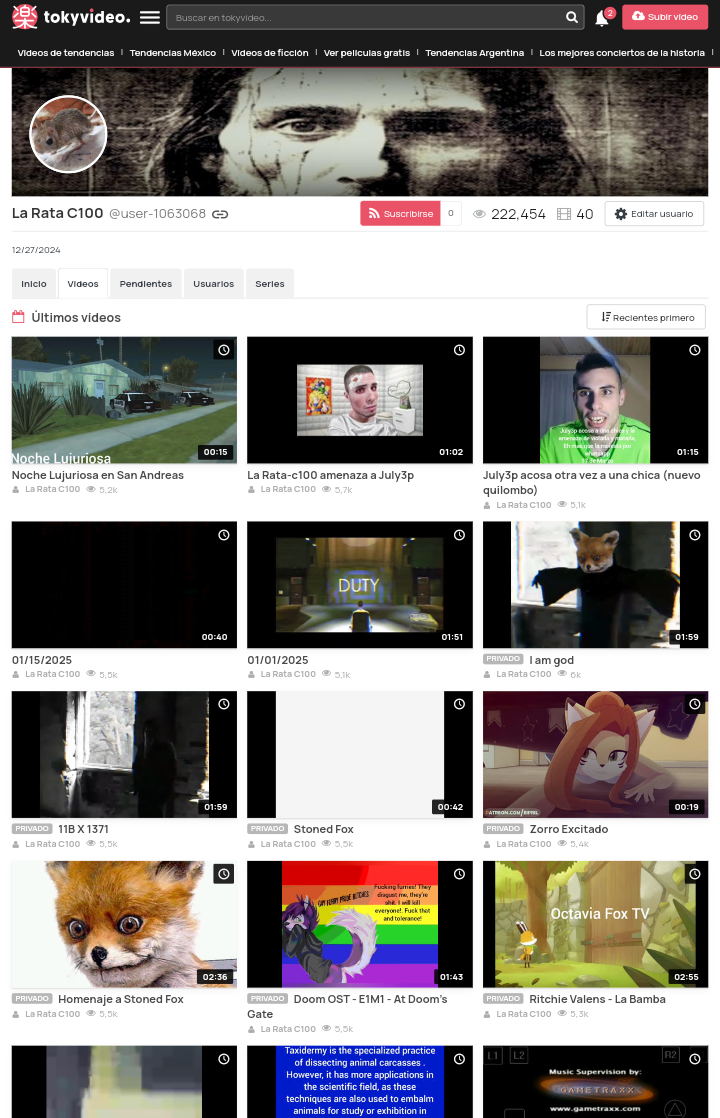This screenshot has width=720, height=1118.
Task: Click the tokyvideo logo
Action: click(71, 17)
